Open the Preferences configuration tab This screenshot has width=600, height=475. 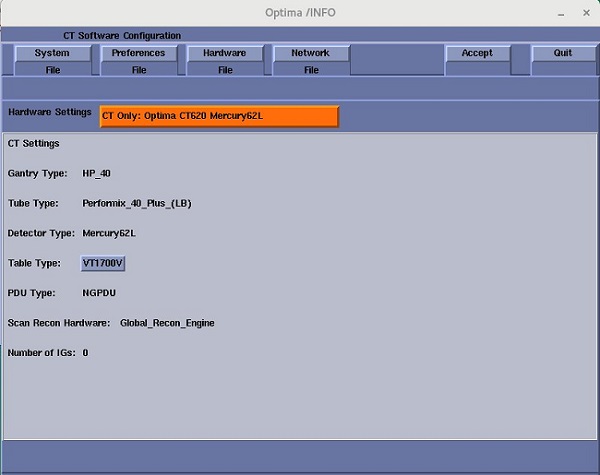pyautogui.click(x=138, y=53)
